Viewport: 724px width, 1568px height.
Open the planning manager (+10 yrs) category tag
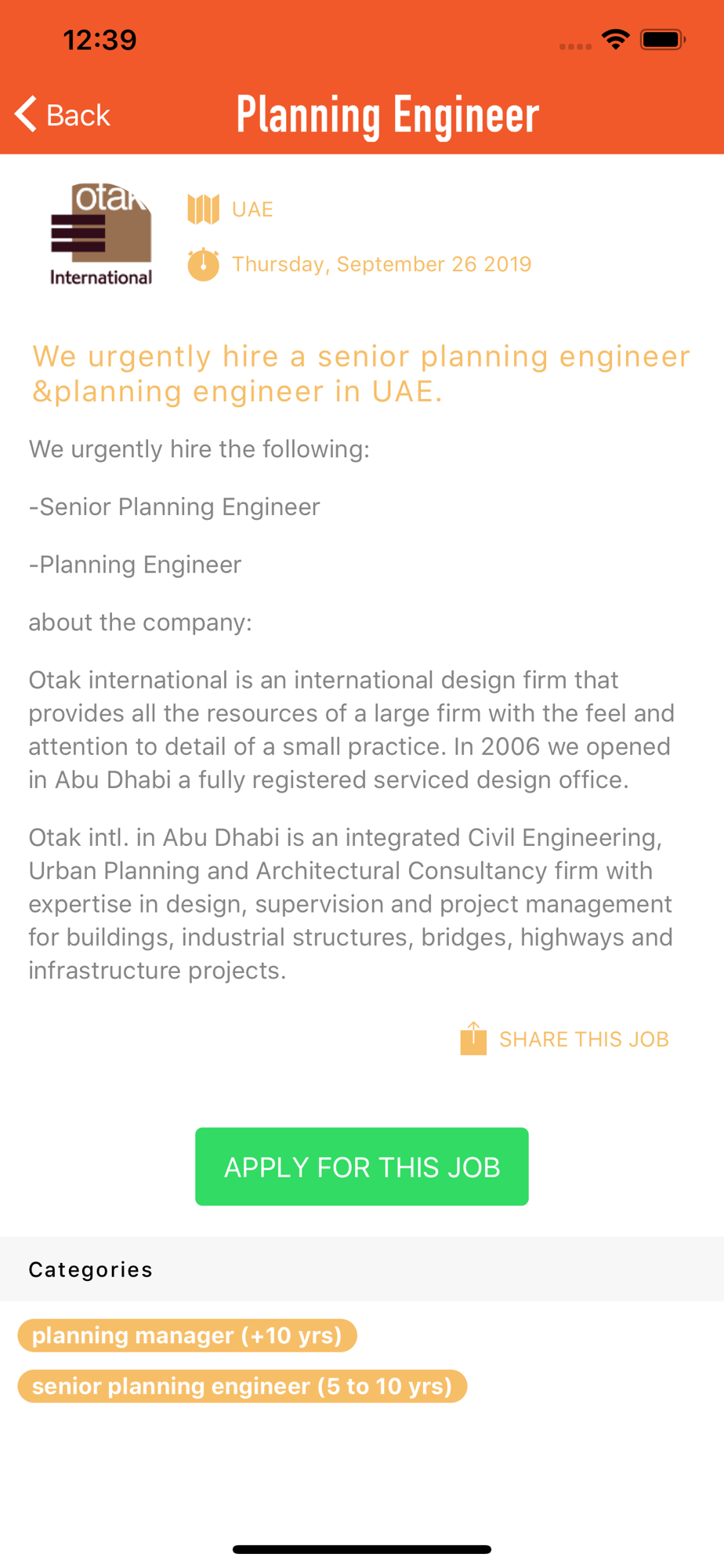coord(187,1335)
